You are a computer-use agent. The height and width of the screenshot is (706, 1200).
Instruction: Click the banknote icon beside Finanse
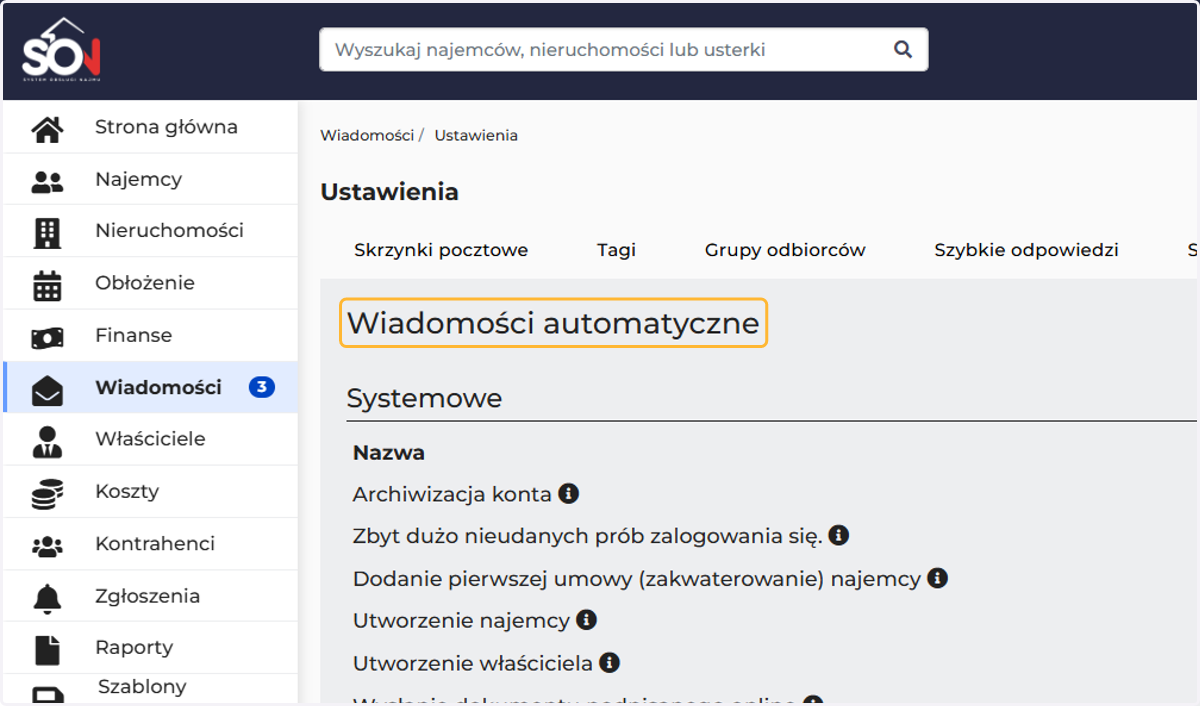pyautogui.click(x=47, y=337)
